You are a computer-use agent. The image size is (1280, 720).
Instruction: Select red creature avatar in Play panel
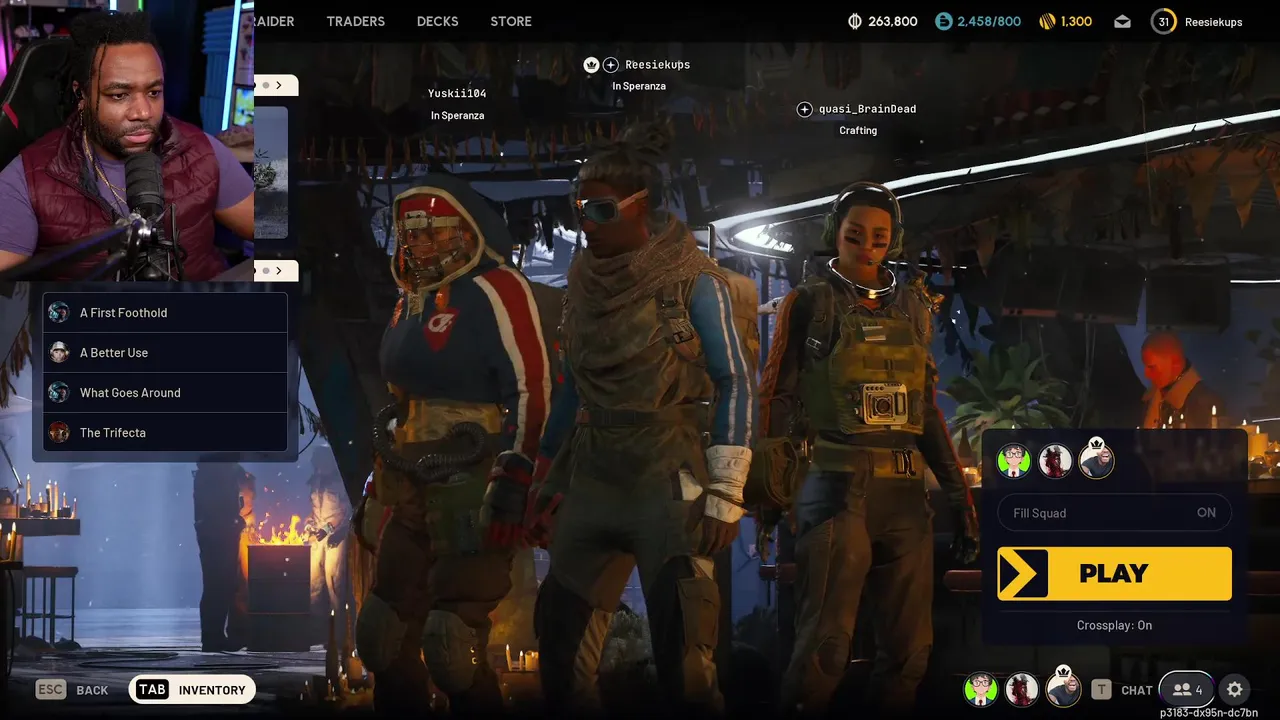click(1055, 461)
